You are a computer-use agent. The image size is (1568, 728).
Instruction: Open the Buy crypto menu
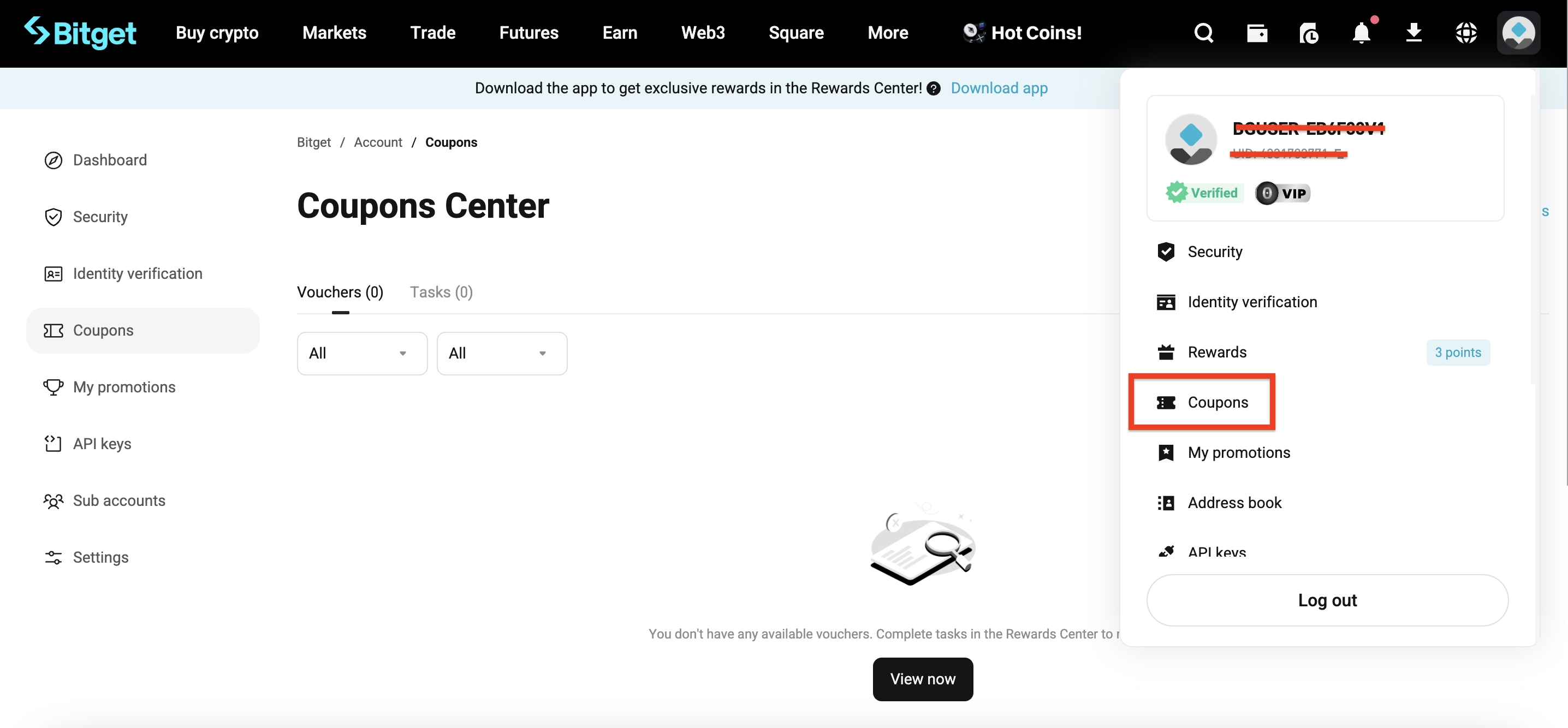[x=217, y=33]
